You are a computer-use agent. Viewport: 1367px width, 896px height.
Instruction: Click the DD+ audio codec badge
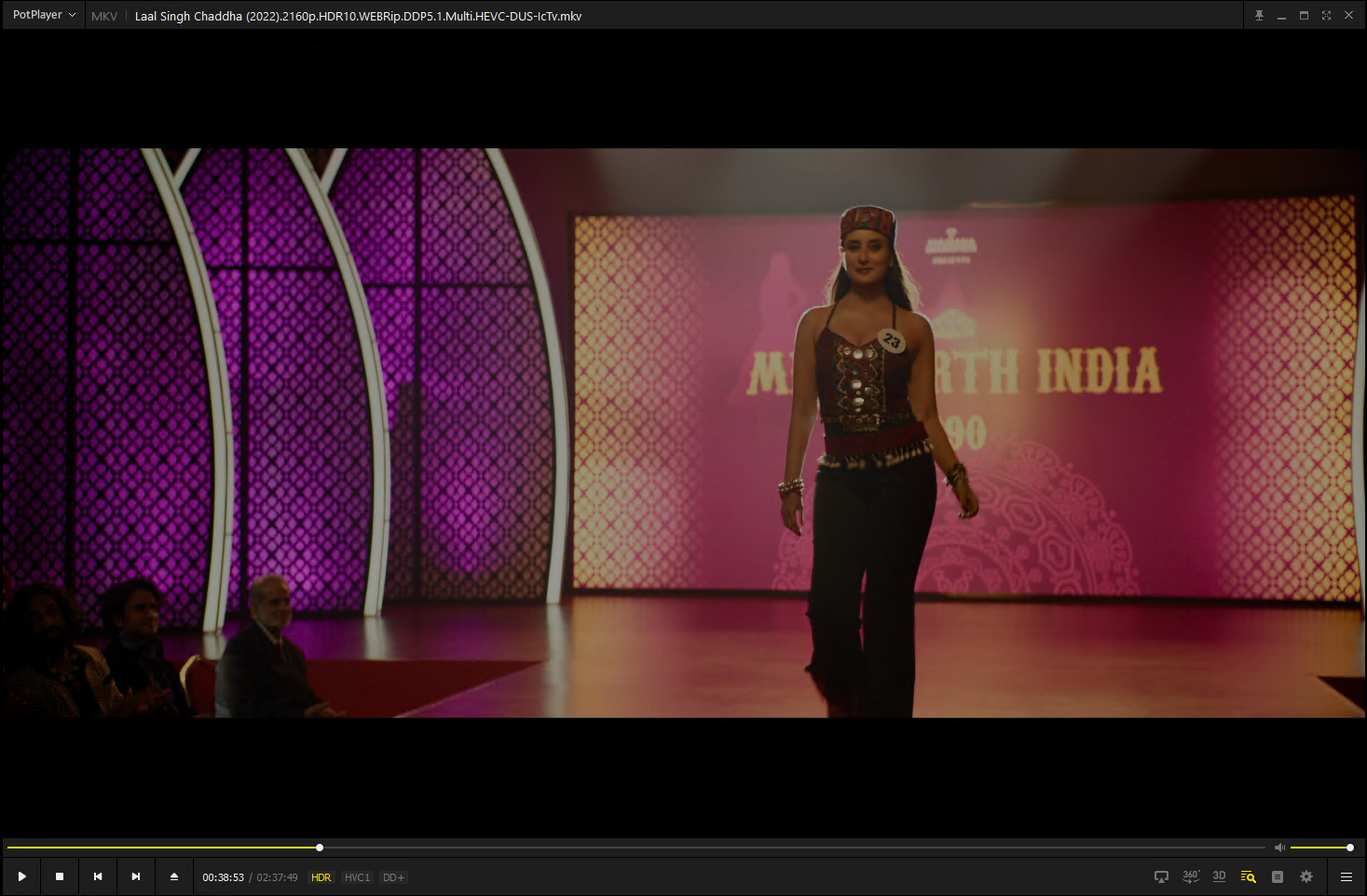393,877
